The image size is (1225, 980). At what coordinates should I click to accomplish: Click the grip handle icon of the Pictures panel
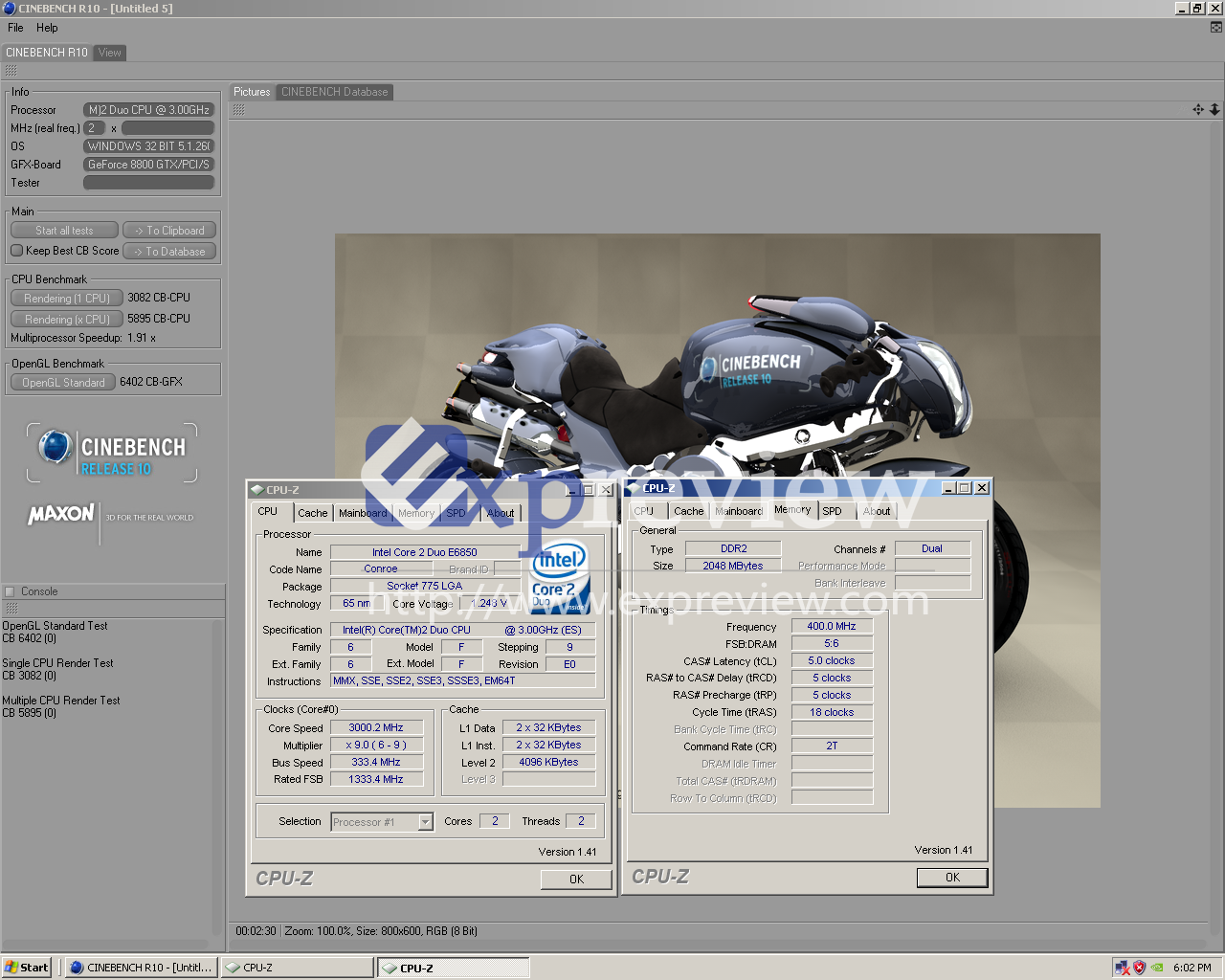[x=238, y=110]
